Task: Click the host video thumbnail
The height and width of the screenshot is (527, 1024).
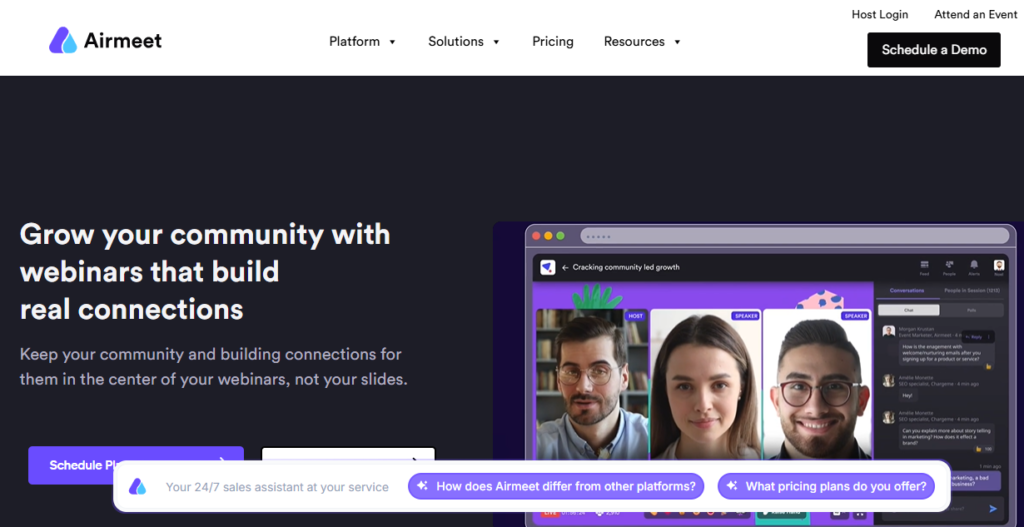Action: click(x=592, y=384)
